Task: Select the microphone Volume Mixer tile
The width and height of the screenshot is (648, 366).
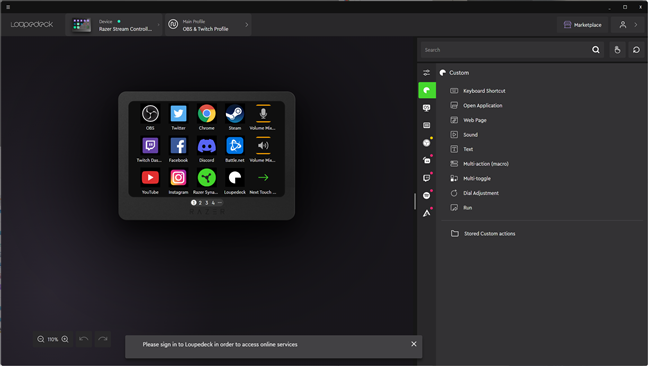Action: click(263, 117)
